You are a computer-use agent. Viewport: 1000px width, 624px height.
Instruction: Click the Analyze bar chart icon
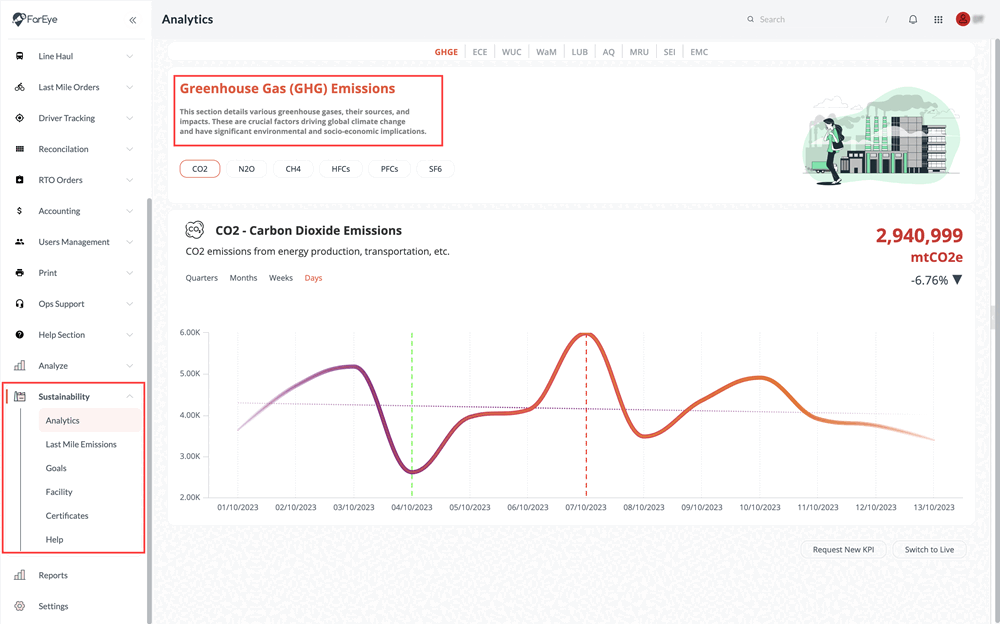(20, 366)
